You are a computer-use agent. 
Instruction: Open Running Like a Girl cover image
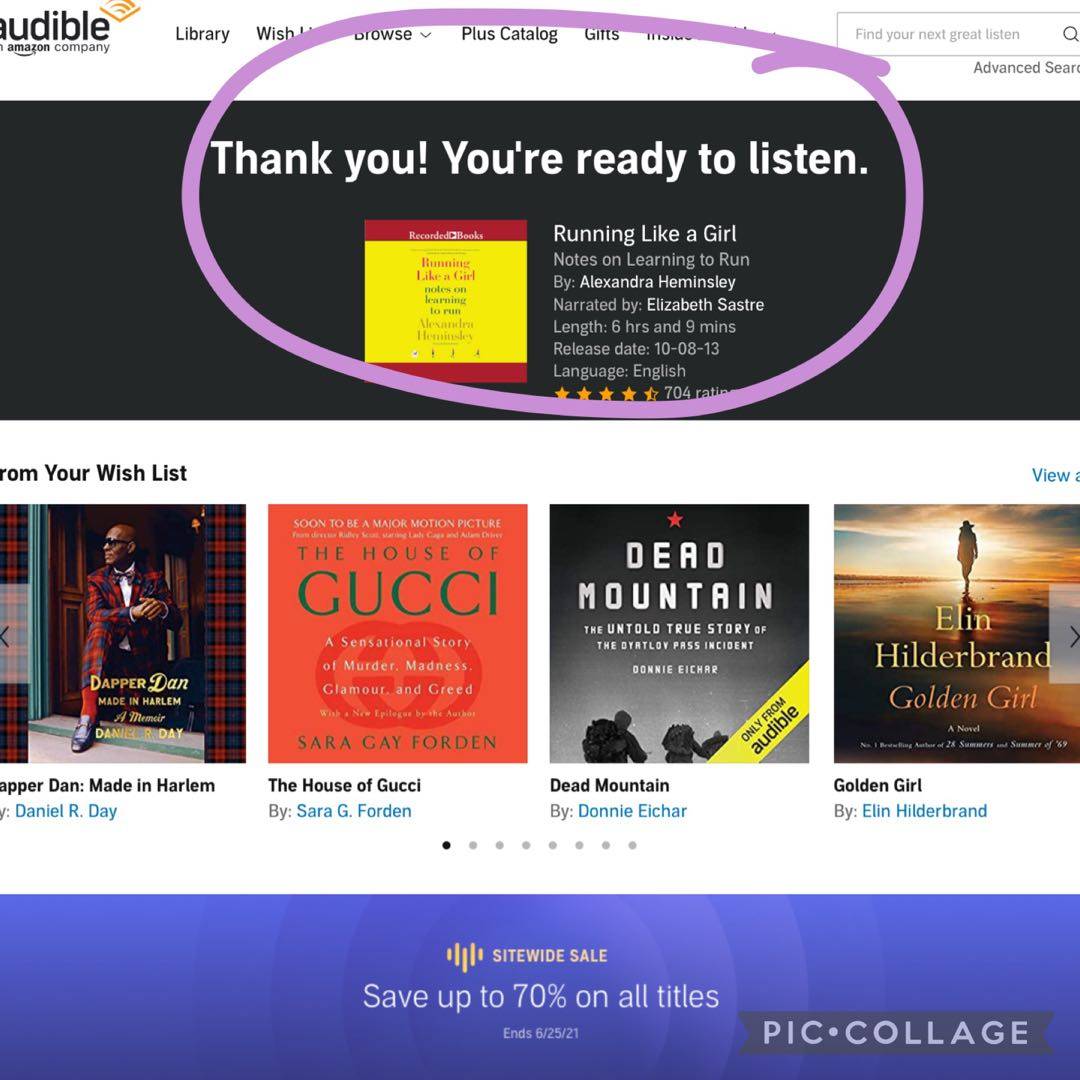pos(445,300)
